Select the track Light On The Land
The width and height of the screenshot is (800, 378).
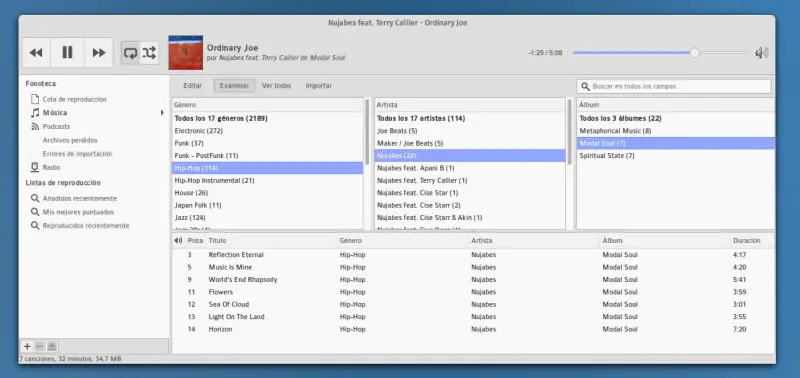[473, 317]
